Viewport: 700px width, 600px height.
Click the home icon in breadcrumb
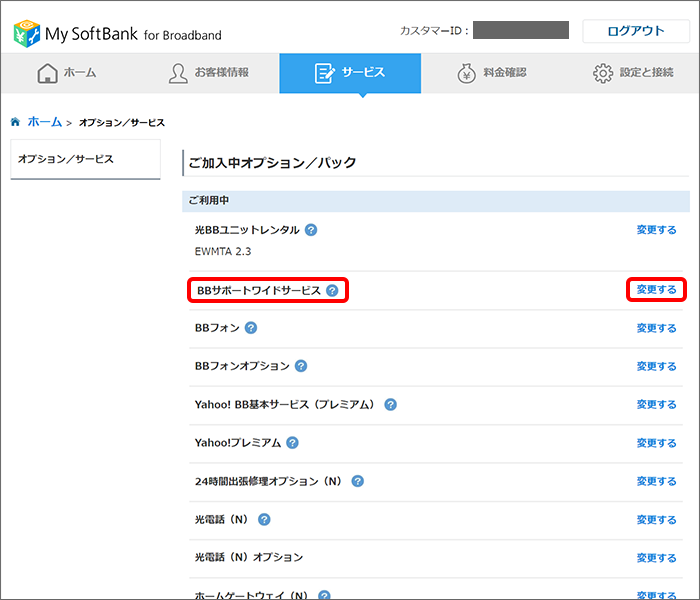tap(15, 122)
